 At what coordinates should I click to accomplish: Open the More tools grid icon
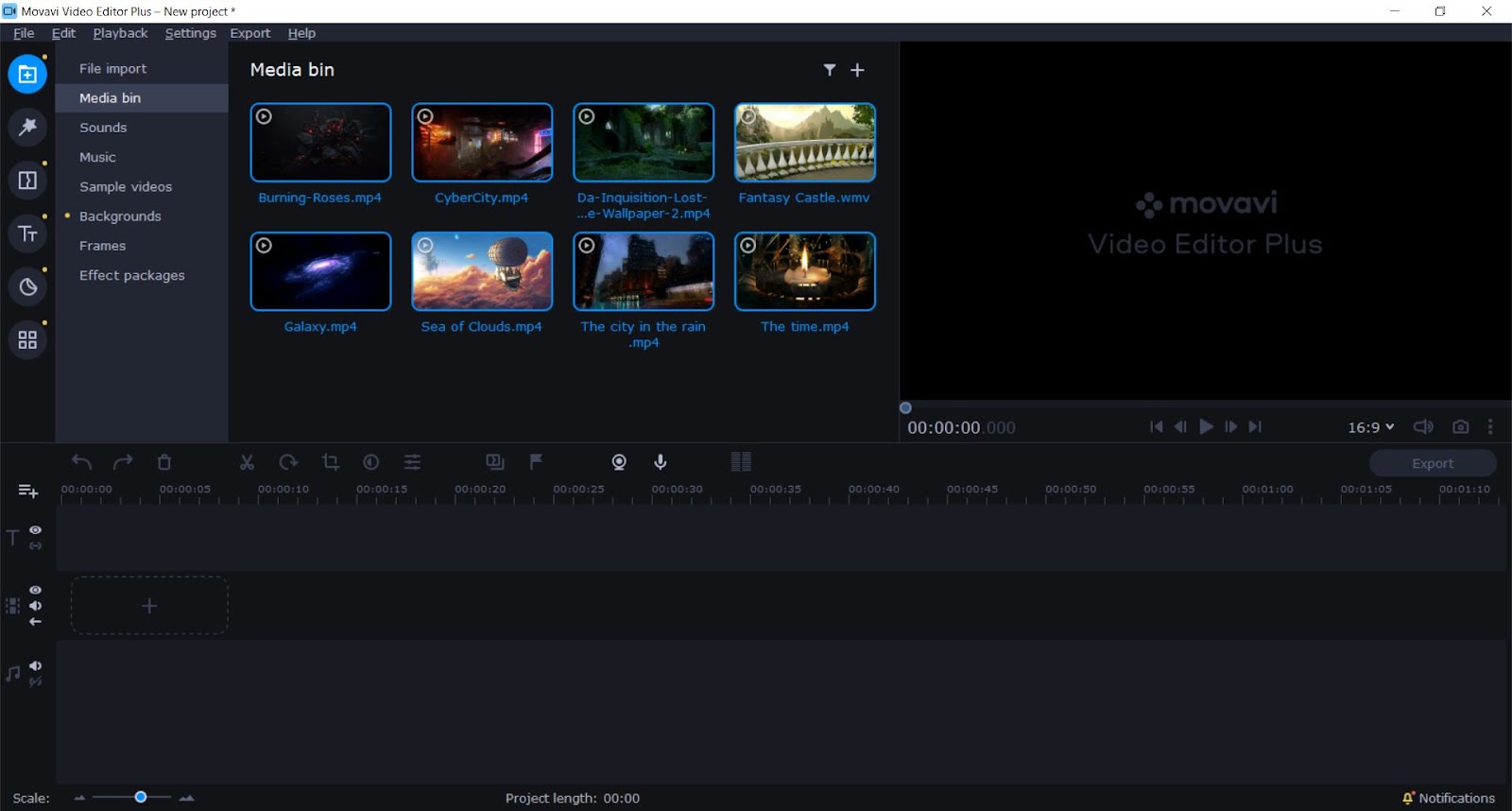pos(27,339)
